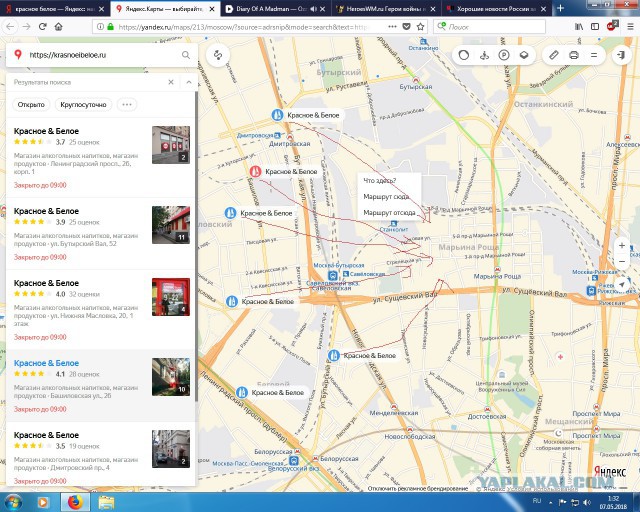
Task: Click the Красное & Белое pin near Дмитровская station
Action: point(278,115)
